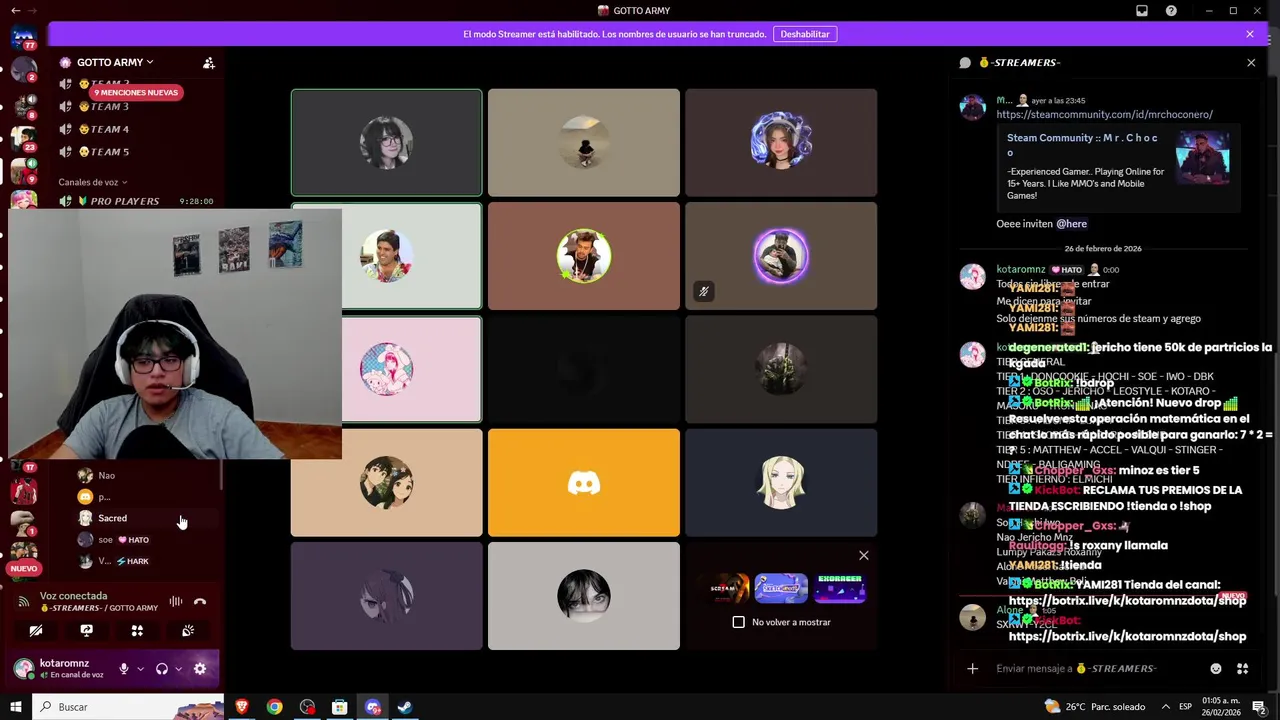Image resolution: width=1280 pixels, height=720 pixels.
Task: Check the No volver a mostrar box
Action: 738,622
